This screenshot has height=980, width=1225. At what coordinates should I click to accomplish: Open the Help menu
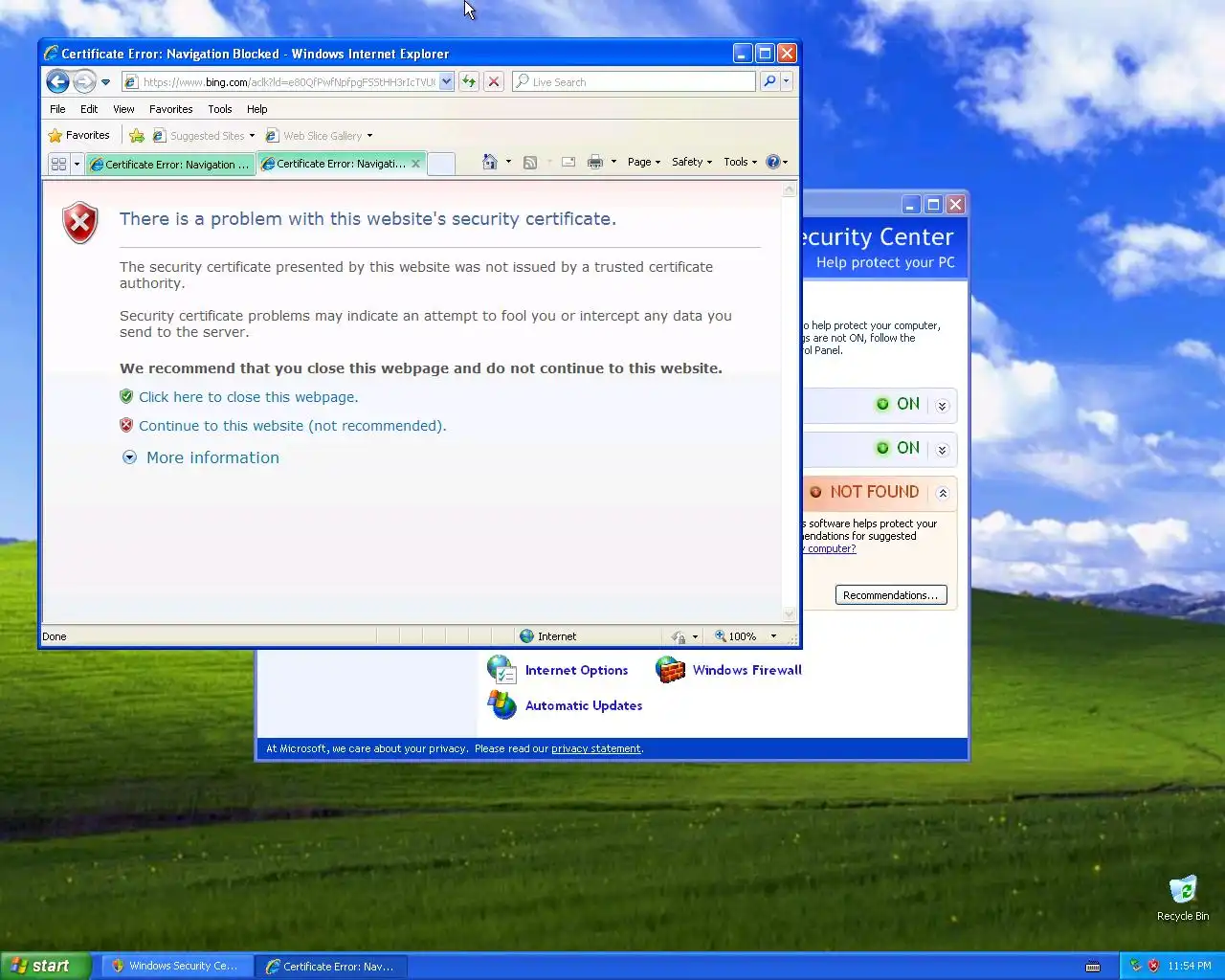(x=257, y=109)
